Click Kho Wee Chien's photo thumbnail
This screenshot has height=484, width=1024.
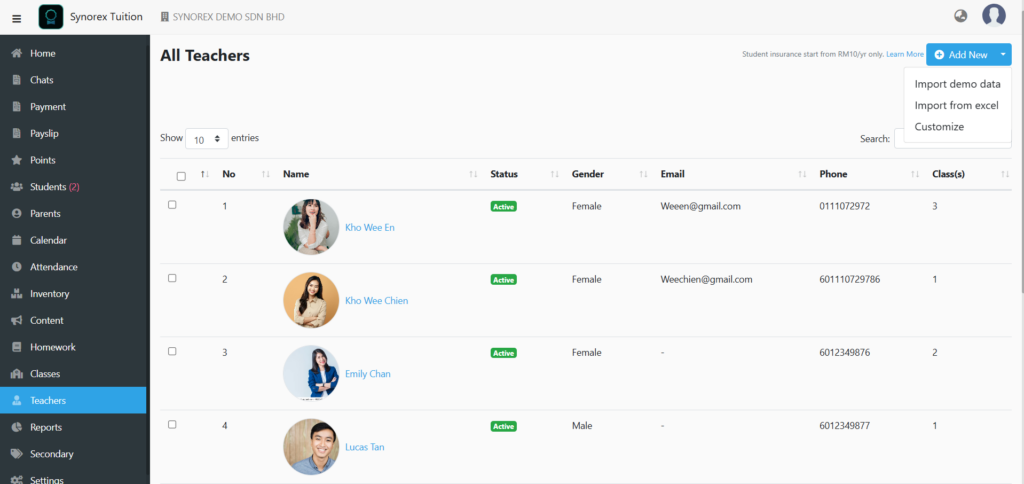pos(311,300)
